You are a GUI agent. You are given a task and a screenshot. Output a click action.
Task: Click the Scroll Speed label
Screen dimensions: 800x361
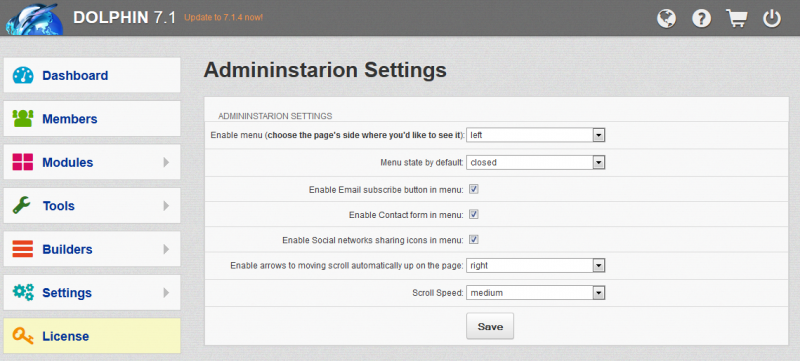[x=438, y=293]
